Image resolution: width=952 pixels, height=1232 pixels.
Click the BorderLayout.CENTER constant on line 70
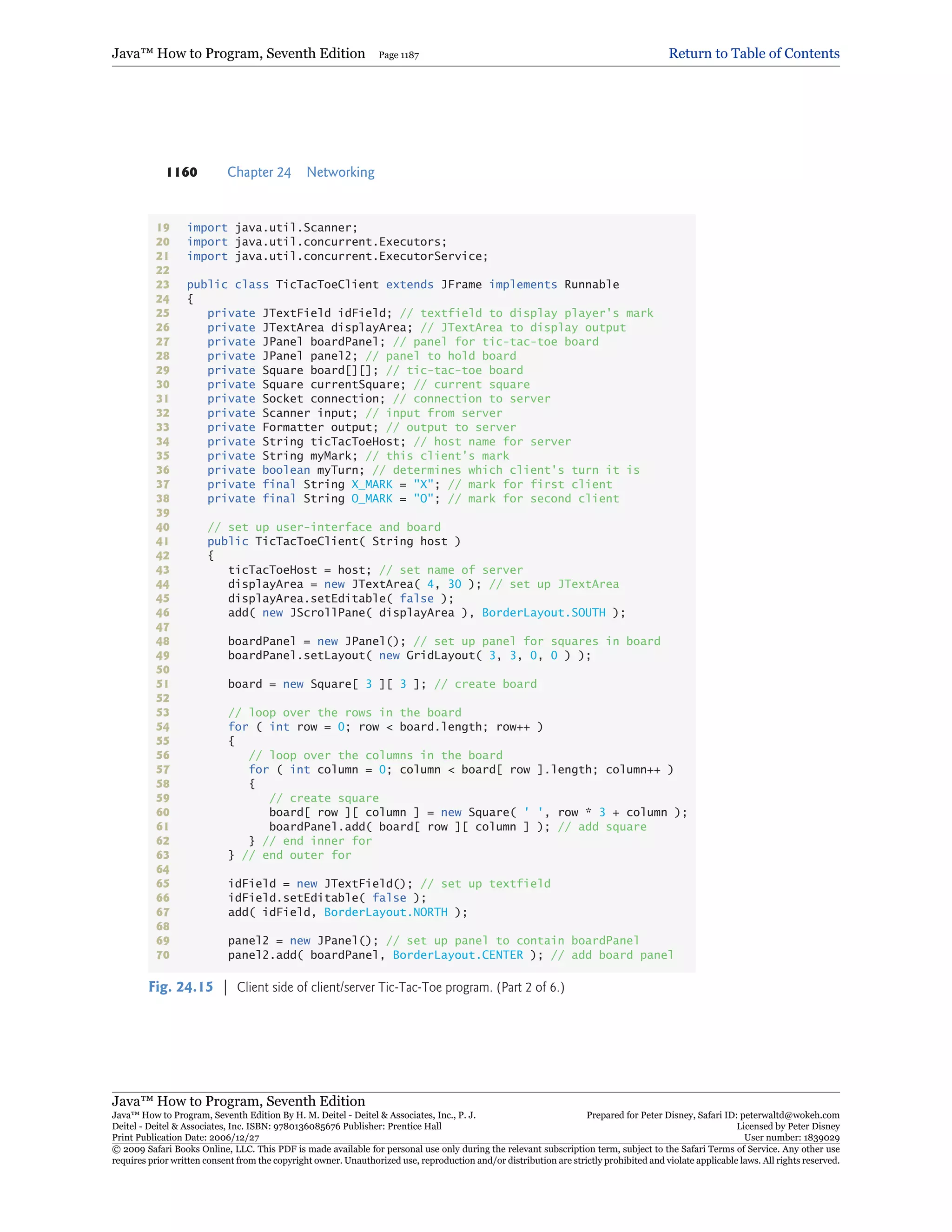[x=458, y=955]
